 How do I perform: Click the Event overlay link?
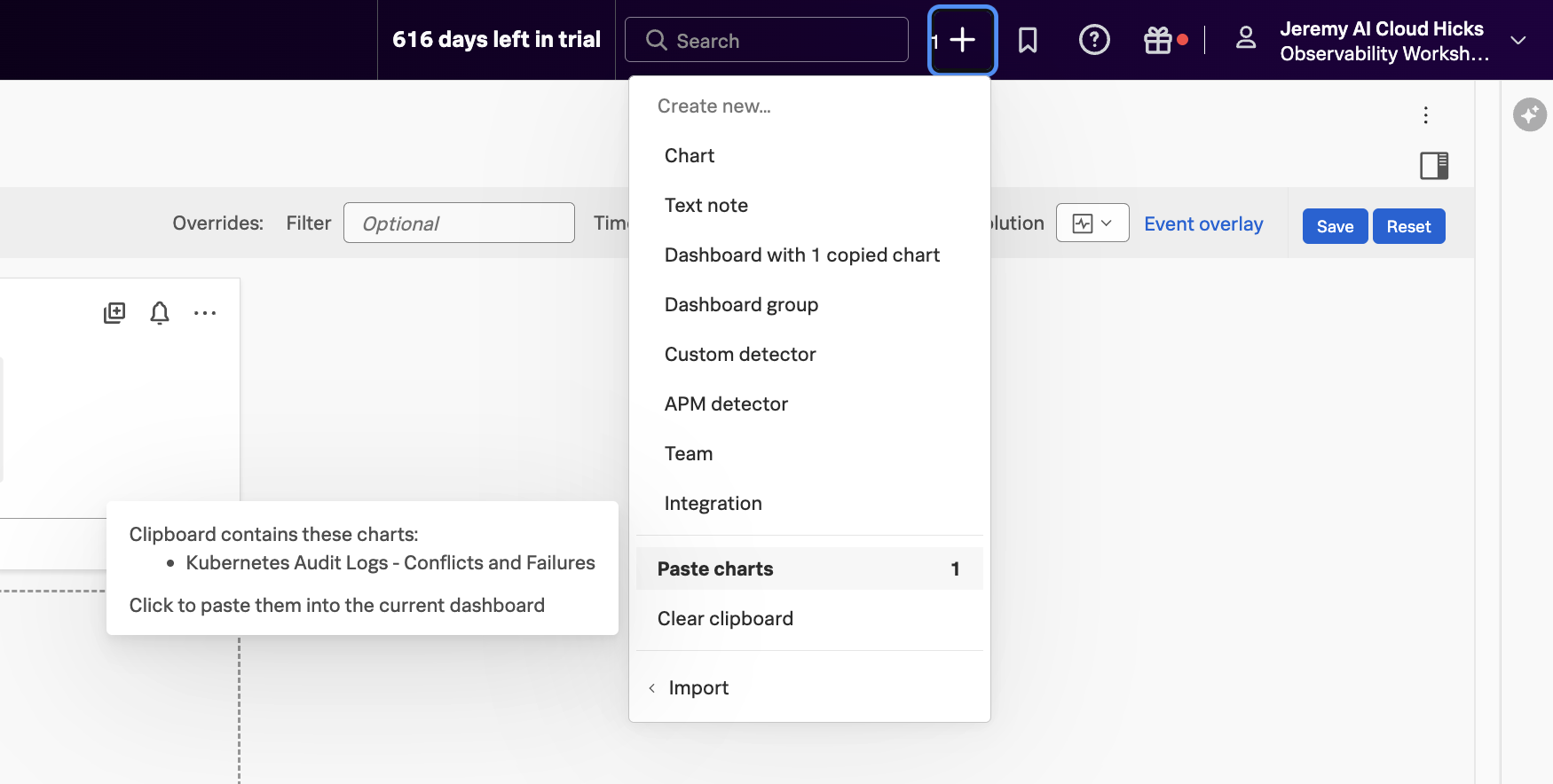pos(1202,224)
